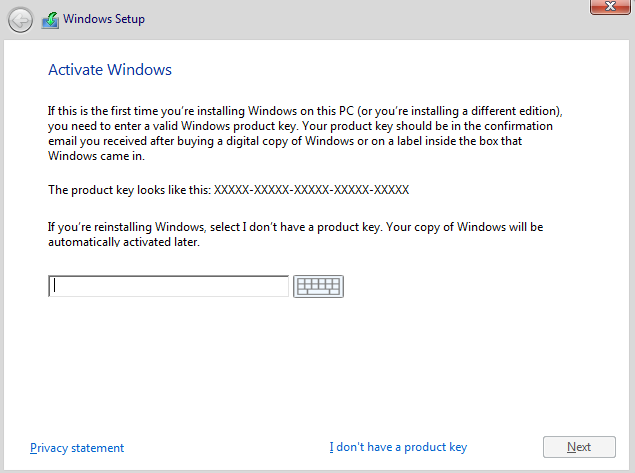
Task: Click the label 'The product key looks like this:'
Action: [x=130, y=189]
